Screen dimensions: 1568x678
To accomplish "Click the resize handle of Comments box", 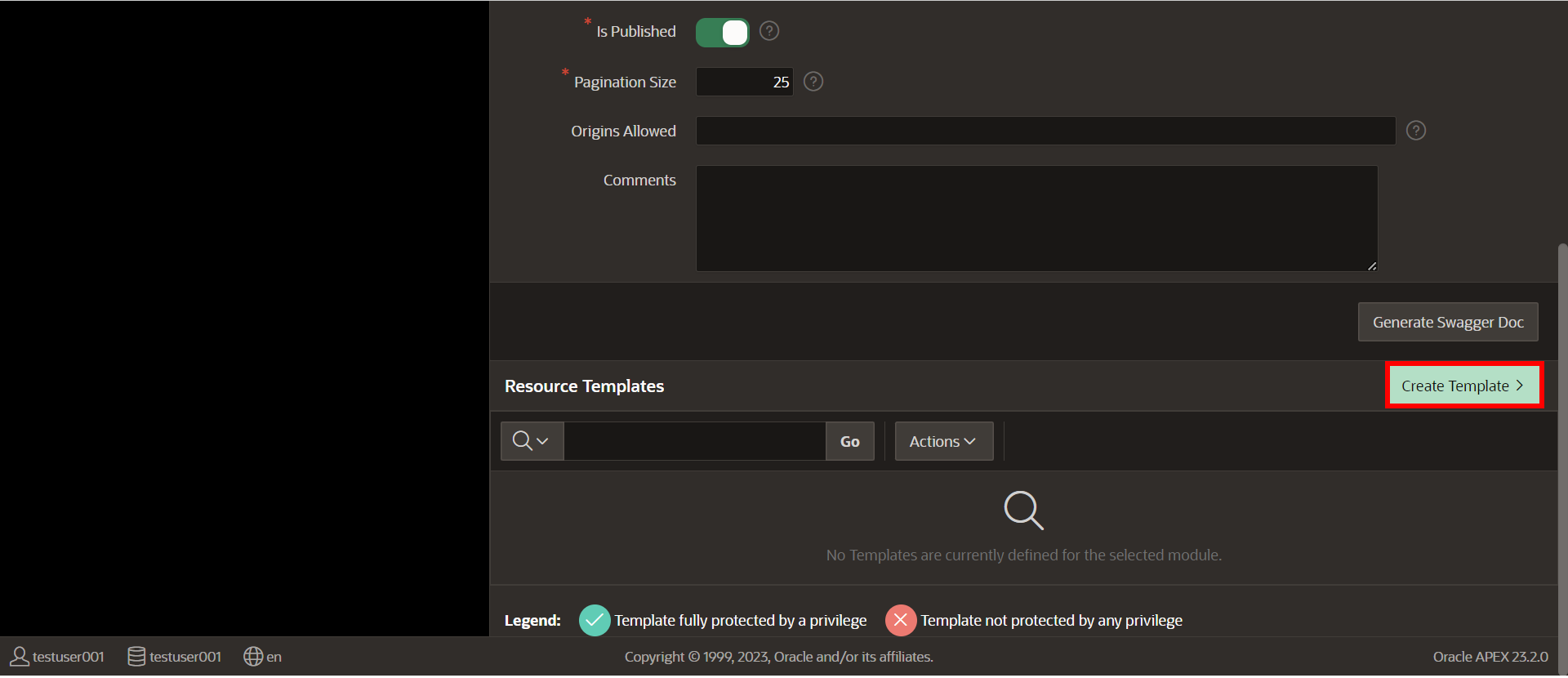I will click(1372, 265).
